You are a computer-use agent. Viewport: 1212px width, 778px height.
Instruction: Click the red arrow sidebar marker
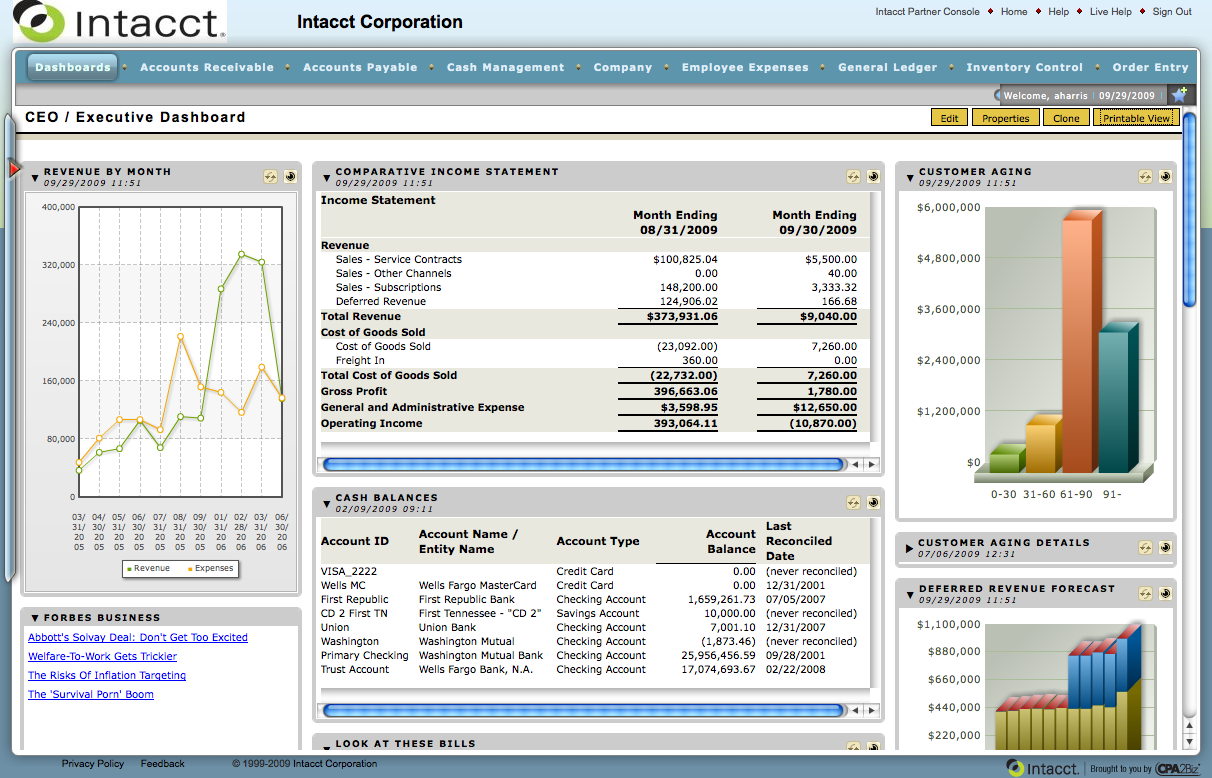[14, 169]
